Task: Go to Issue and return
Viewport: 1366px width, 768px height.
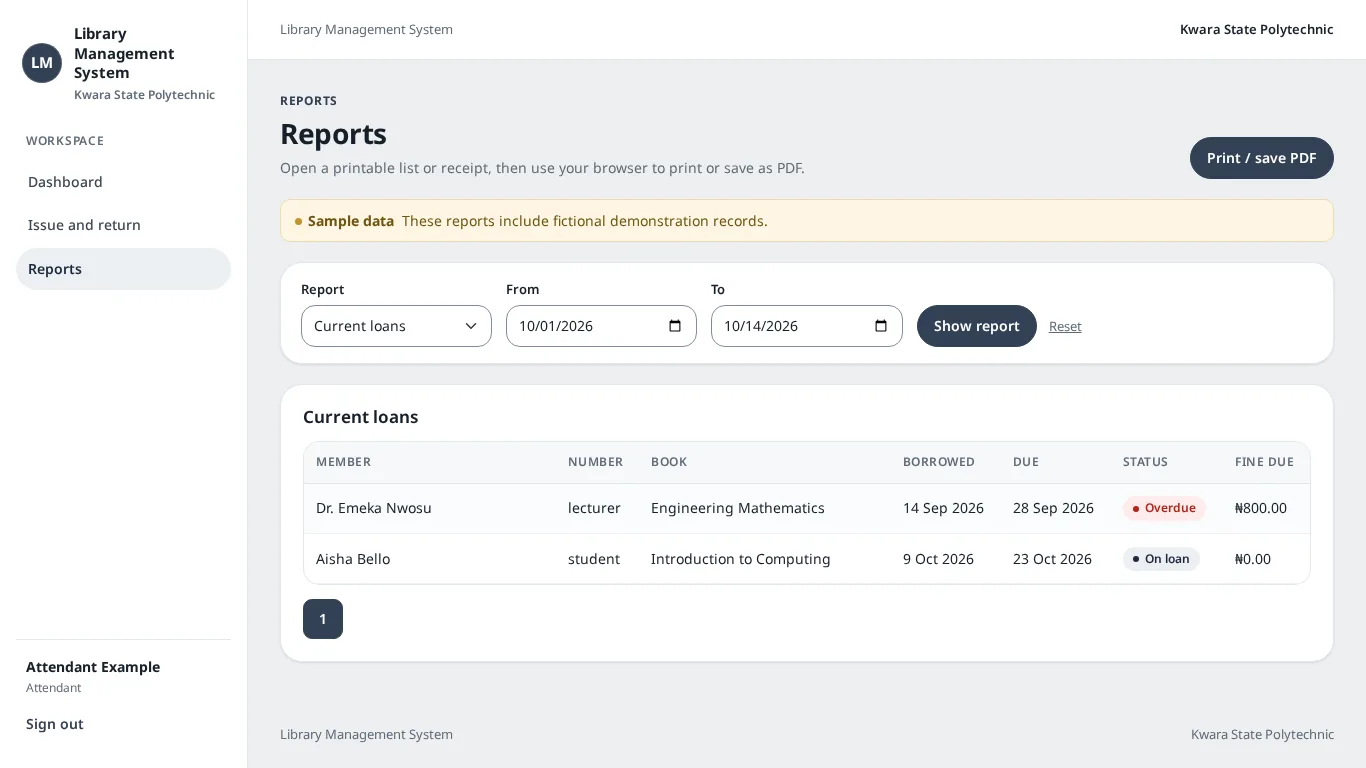Action: tap(123, 225)
